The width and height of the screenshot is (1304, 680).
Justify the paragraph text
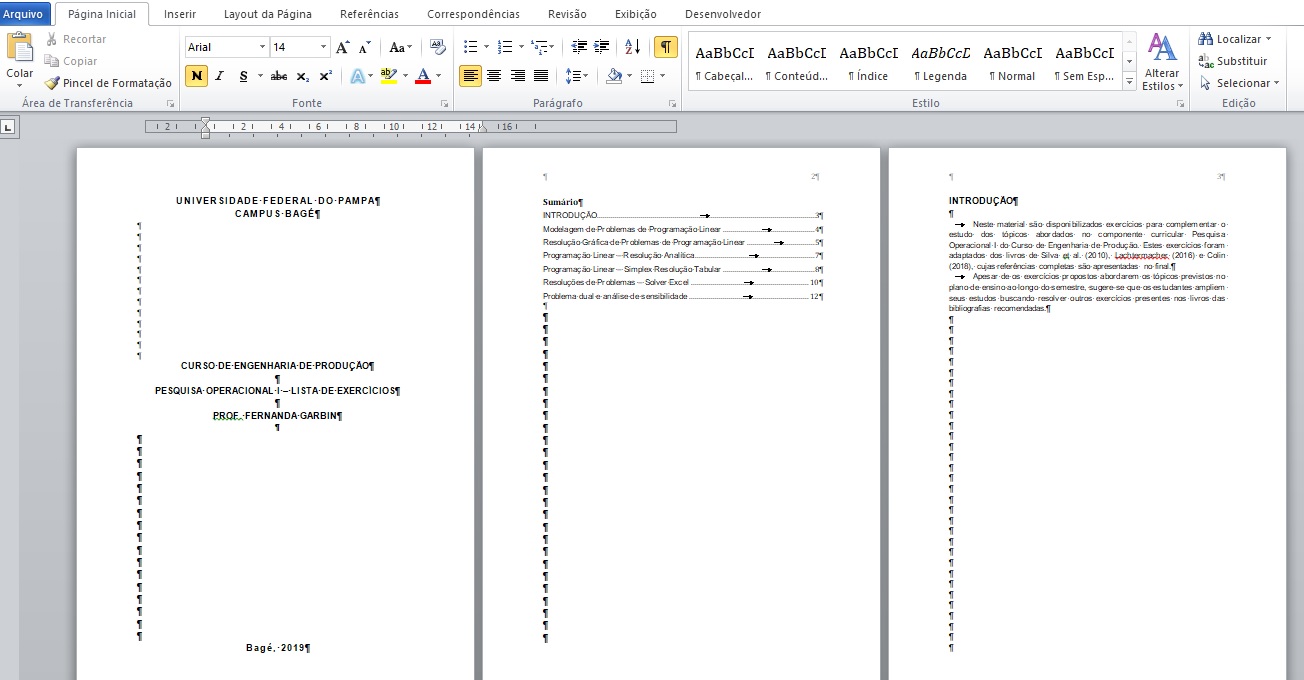pos(541,76)
